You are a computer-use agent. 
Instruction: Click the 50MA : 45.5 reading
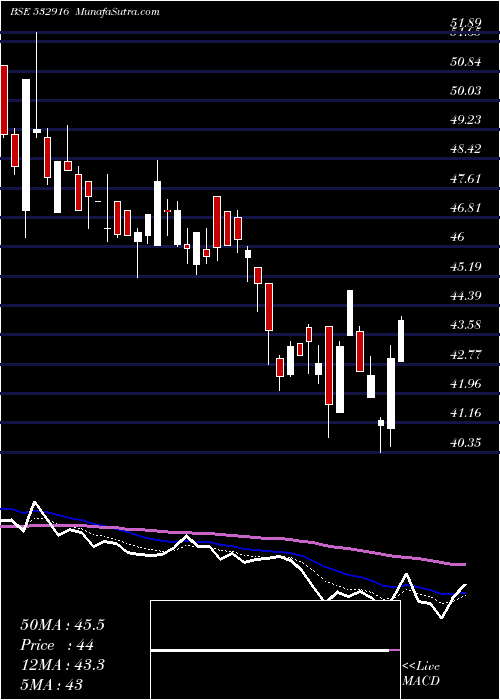click(62, 625)
